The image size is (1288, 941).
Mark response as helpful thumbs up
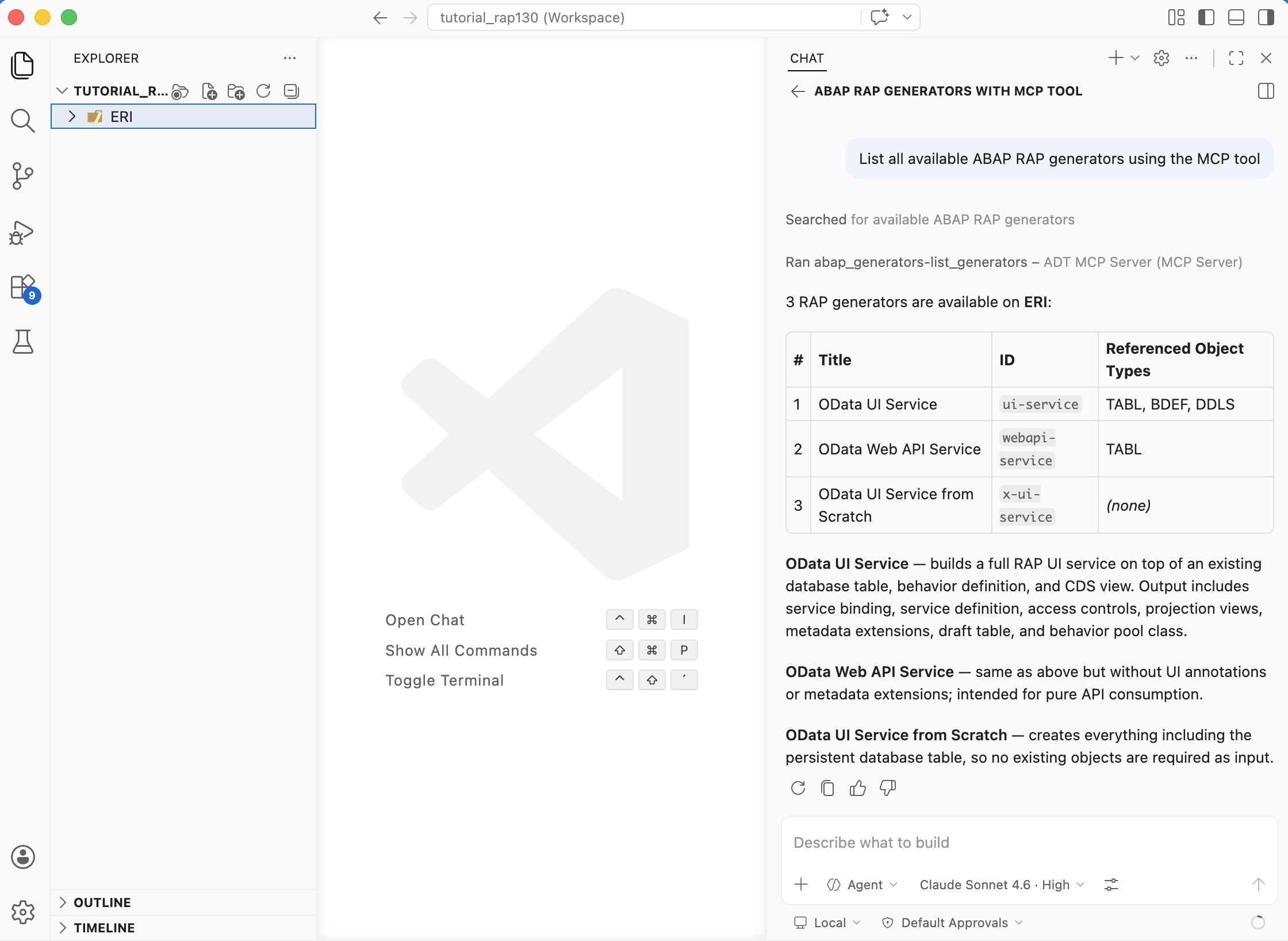(x=858, y=788)
